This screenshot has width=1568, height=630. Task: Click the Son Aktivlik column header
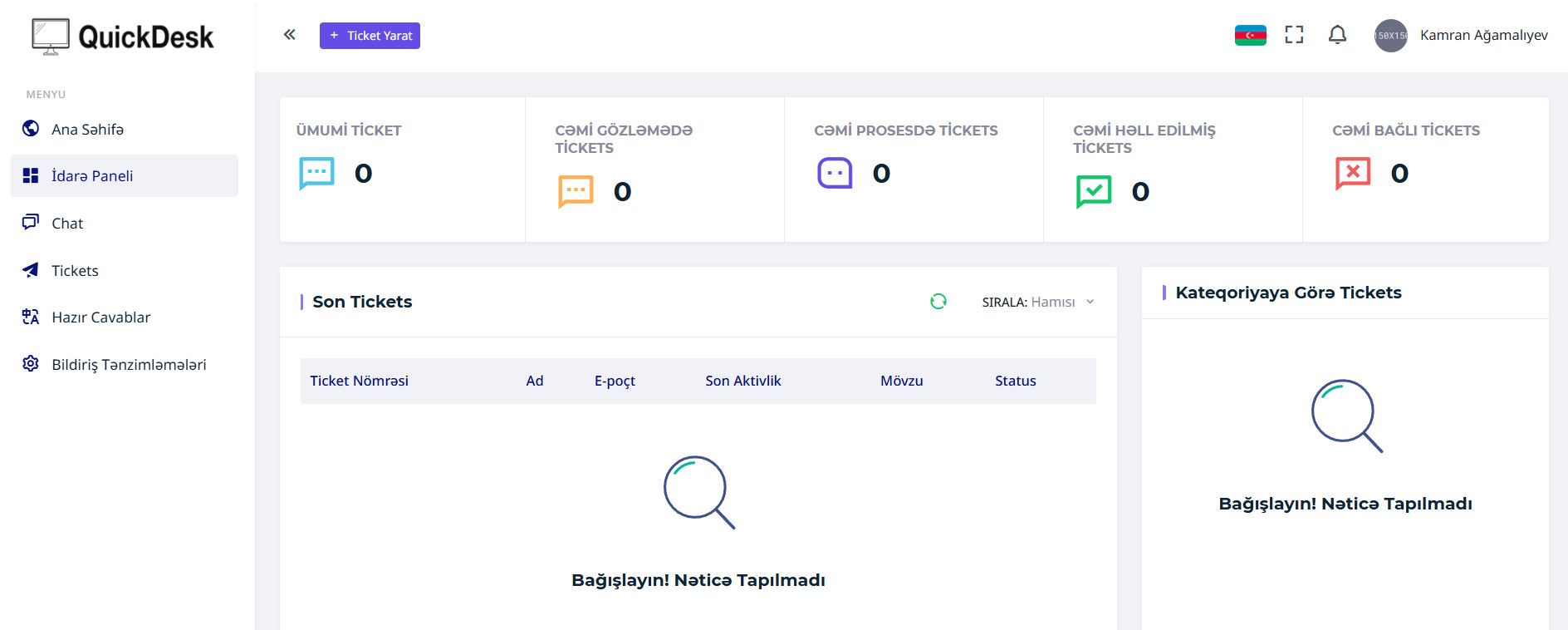coord(742,381)
